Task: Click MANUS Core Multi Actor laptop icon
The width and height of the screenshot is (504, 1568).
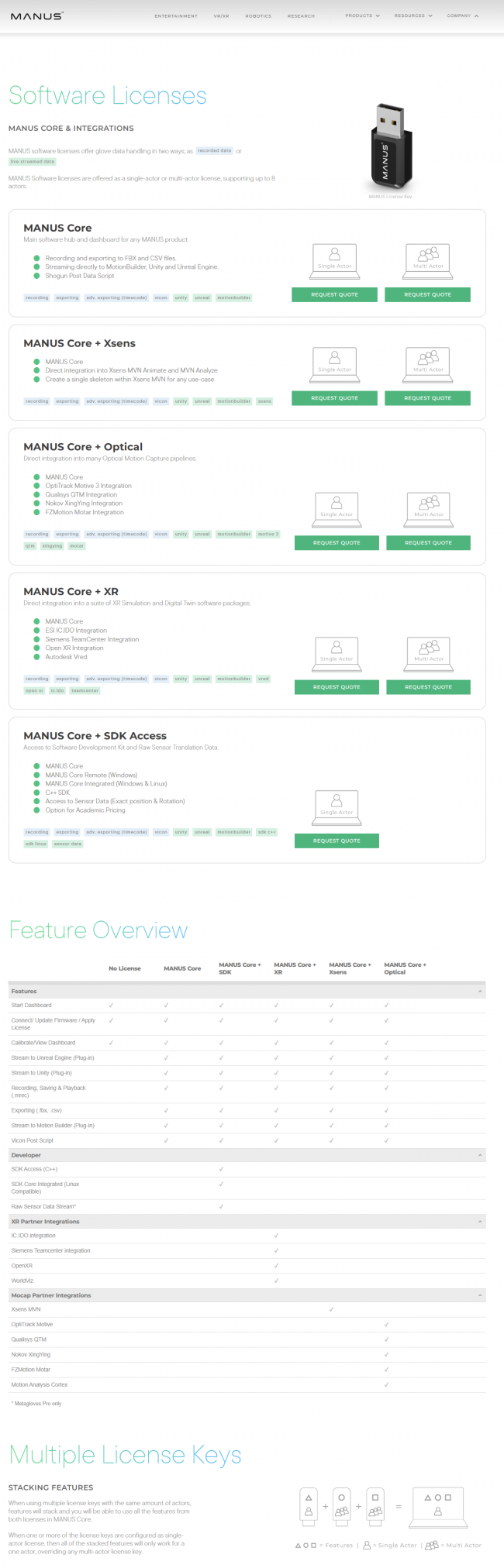Action: point(428,260)
